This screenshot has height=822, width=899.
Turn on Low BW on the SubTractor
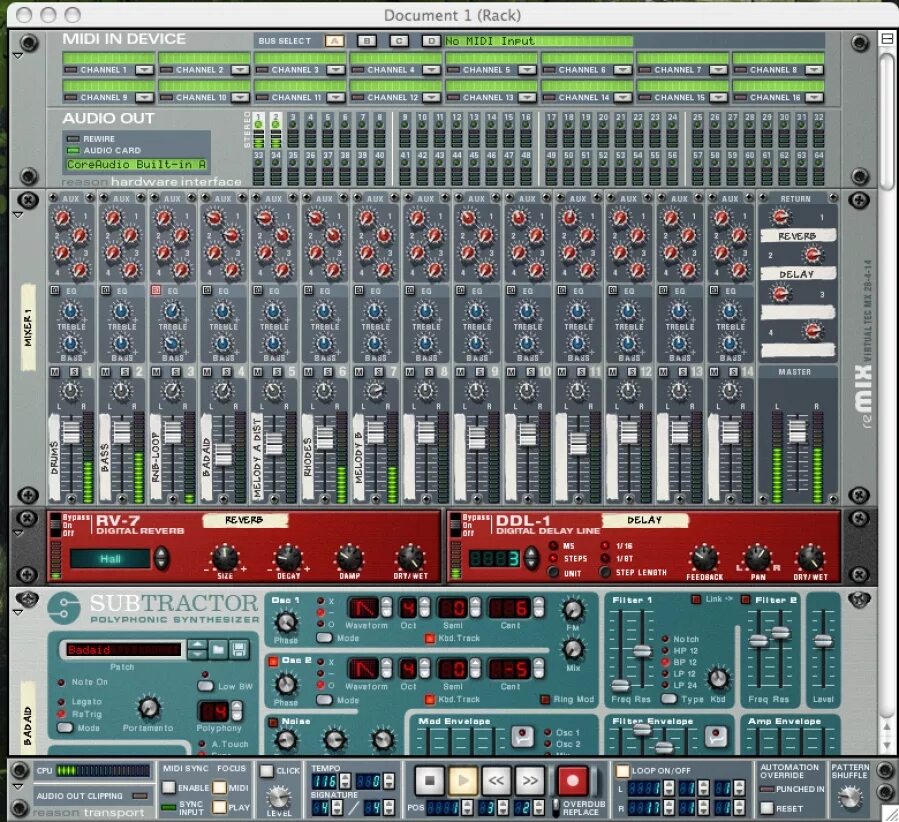pyautogui.click(x=206, y=686)
